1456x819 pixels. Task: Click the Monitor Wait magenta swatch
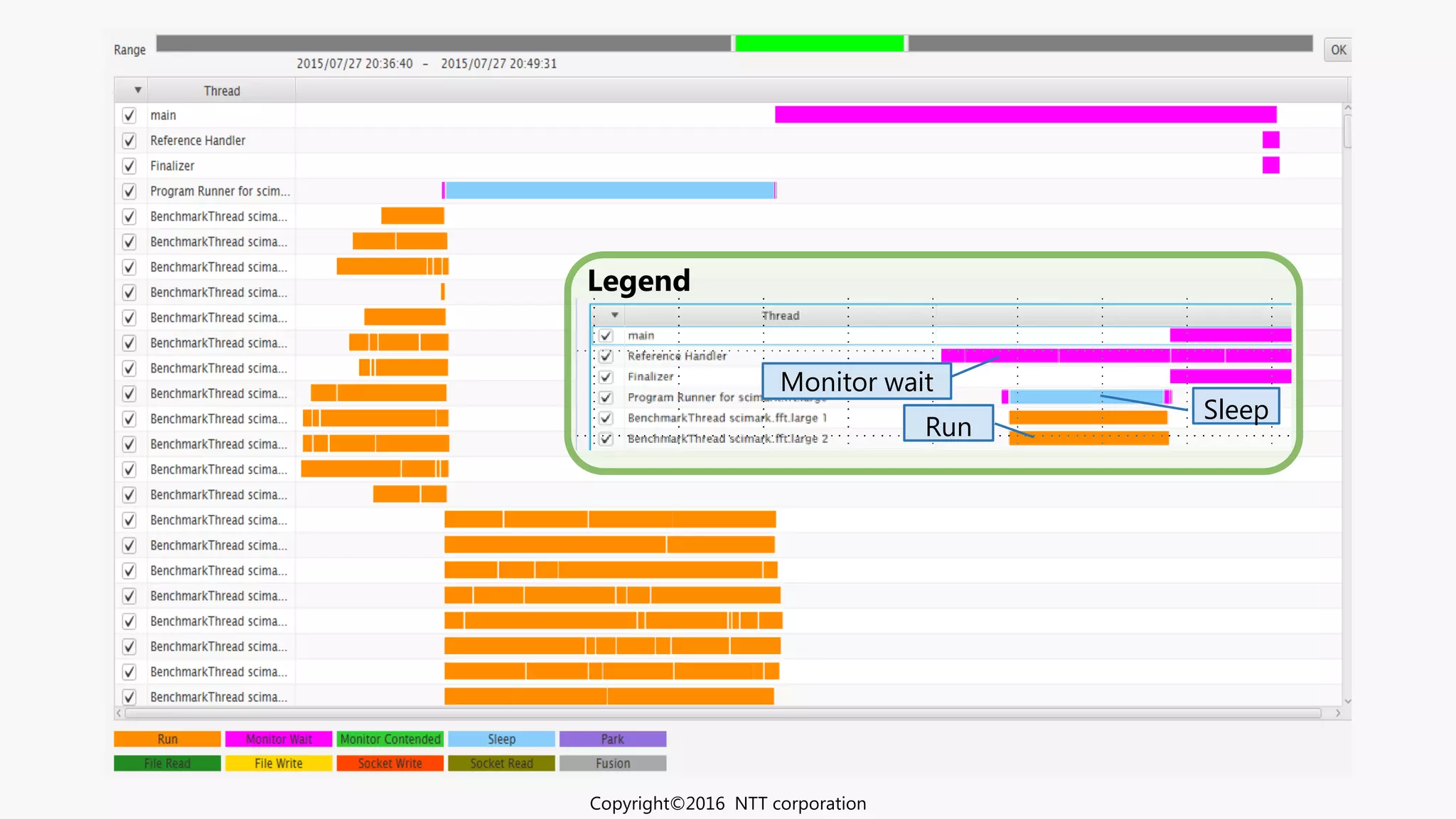click(x=279, y=739)
